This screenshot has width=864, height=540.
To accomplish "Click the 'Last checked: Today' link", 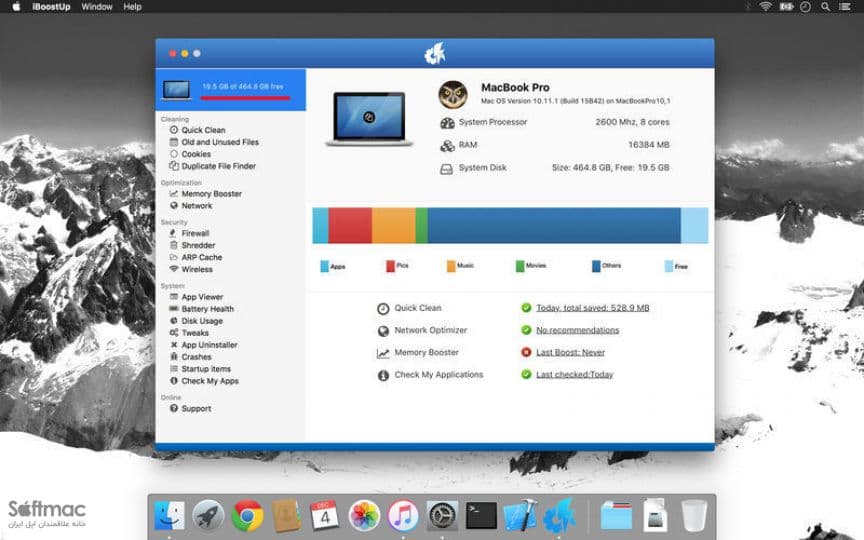I will [574, 375].
